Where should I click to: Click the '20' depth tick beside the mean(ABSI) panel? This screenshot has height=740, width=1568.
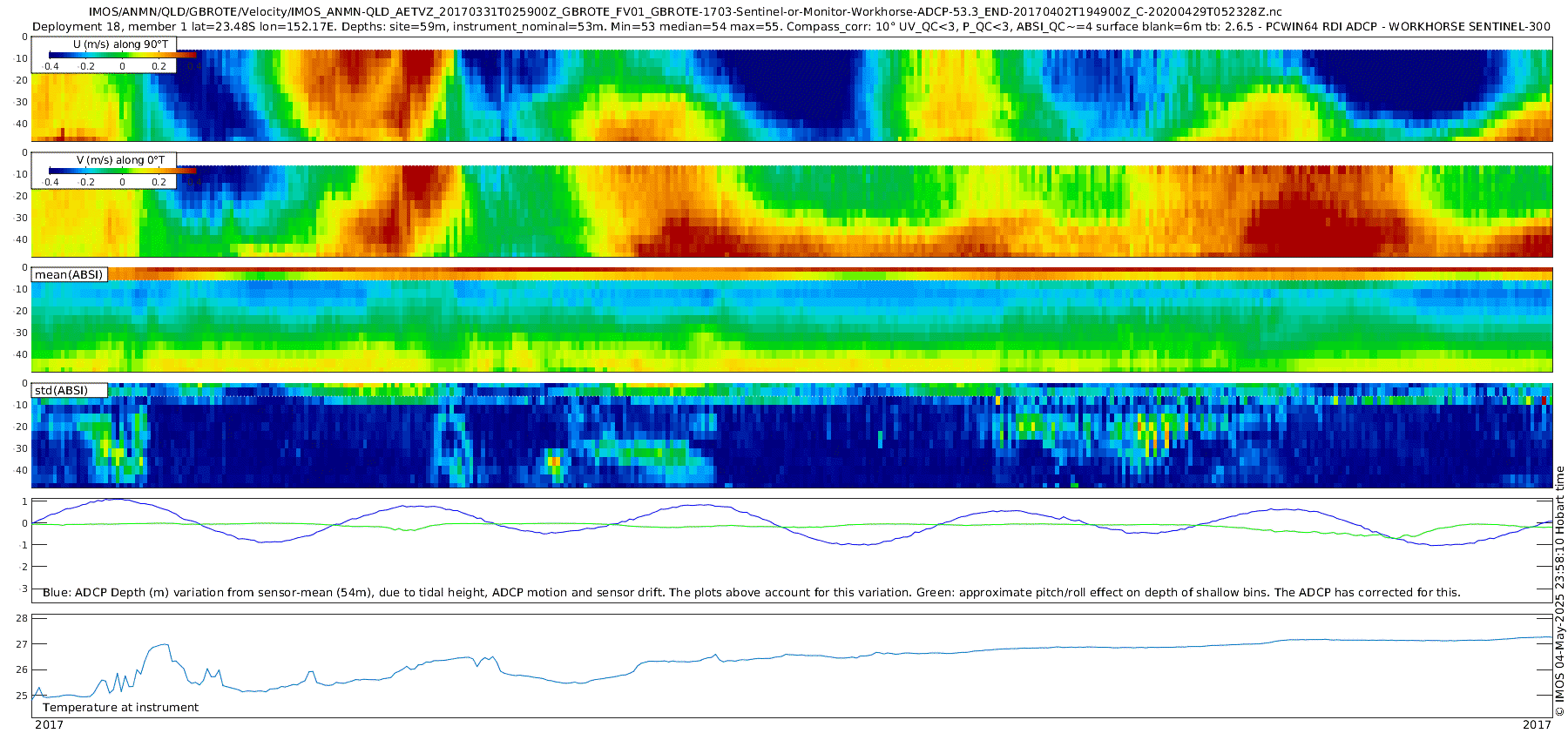tap(22, 312)
